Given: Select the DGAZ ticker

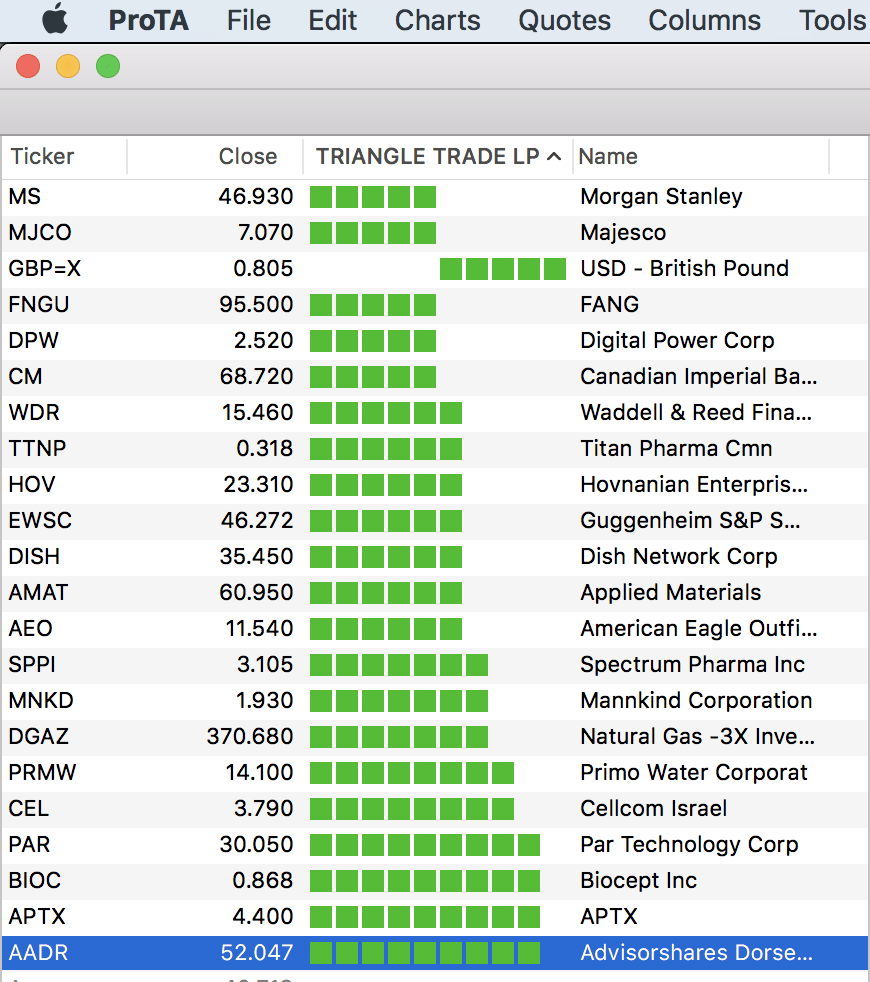Looking at the screenshot, I should pos(38,737).
